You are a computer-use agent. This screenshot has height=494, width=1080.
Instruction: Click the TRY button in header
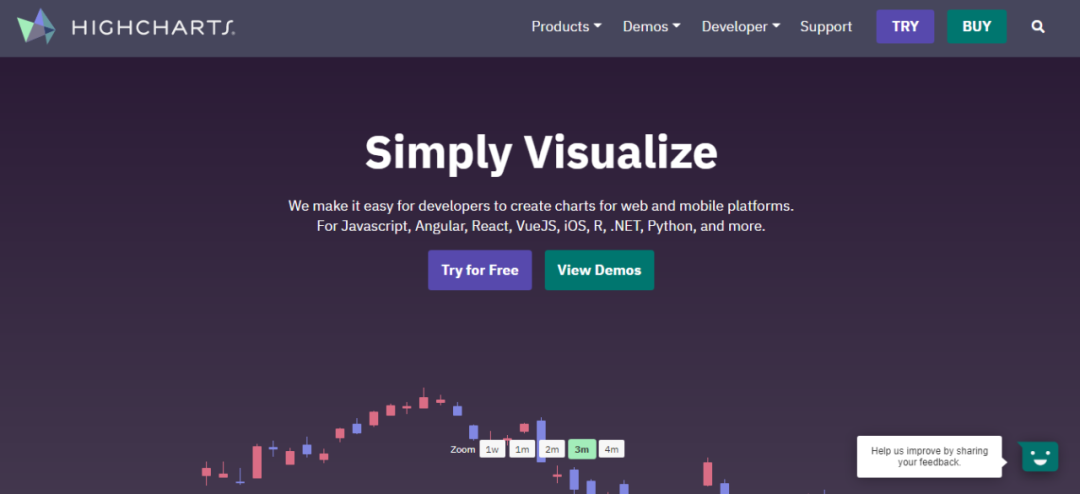point(905,27)
